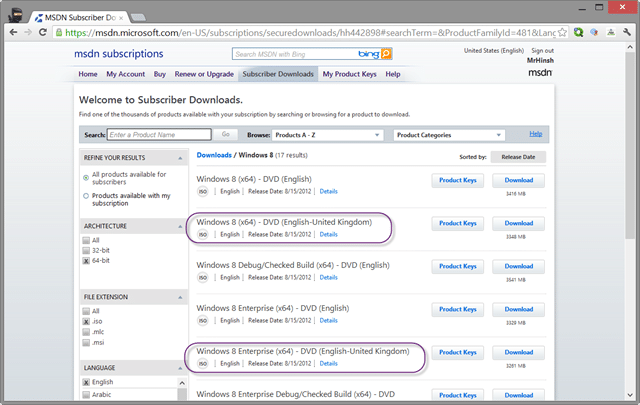This screenshot has height=405, width=640.
Task: Open the Buy nav item
Action: point(160,74)
